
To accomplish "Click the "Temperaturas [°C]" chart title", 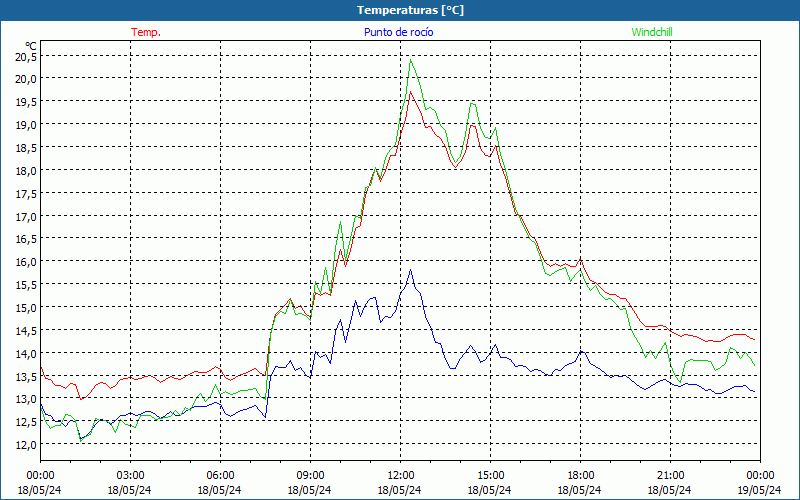I will click(x=410, y=10).
